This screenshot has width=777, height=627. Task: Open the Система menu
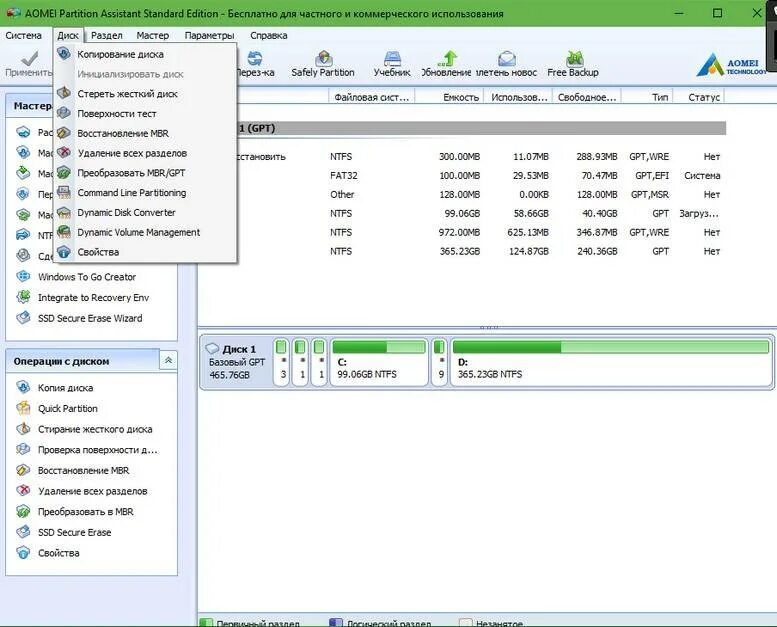coord(23,35)
